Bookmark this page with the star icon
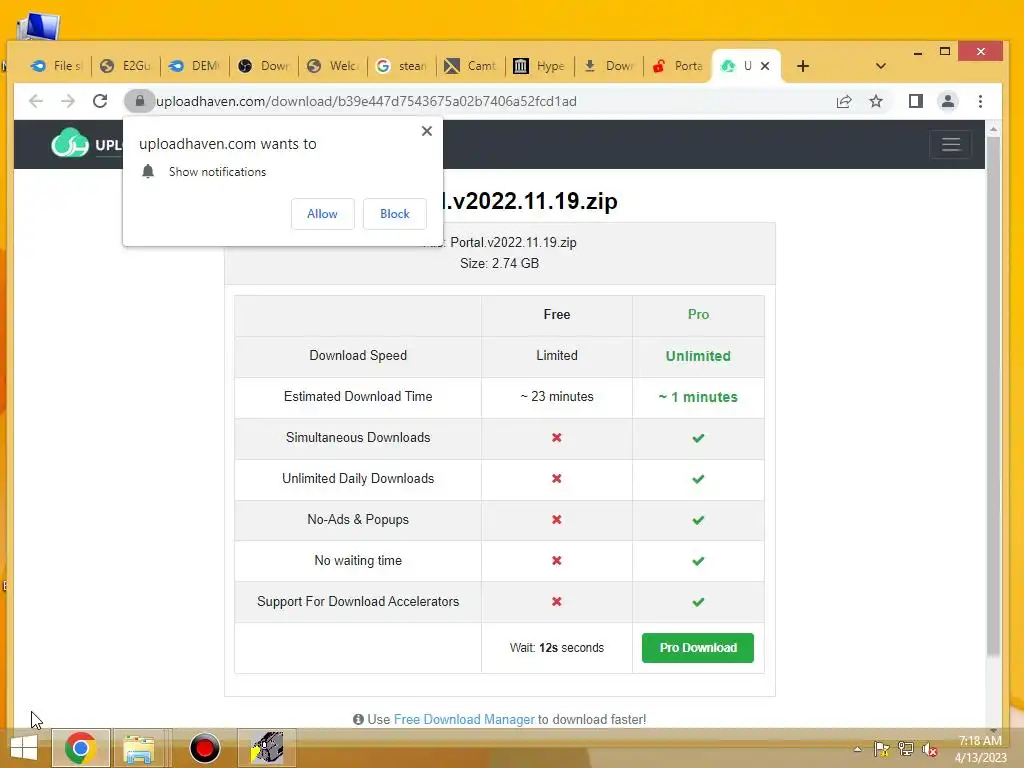Viewport: 1024px width, 768px height. pos(876,101)
